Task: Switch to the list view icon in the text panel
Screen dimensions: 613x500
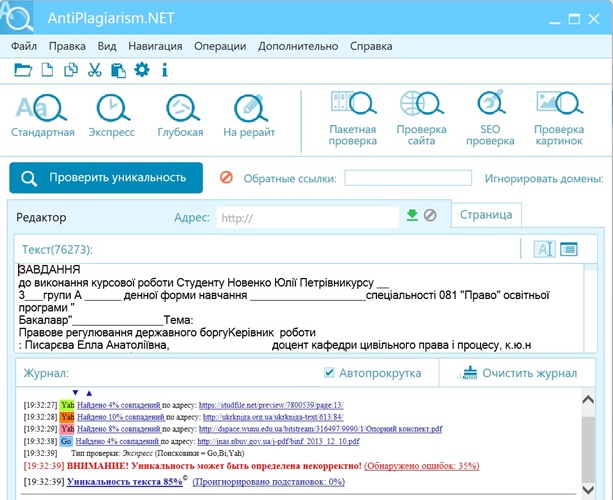Action: [569, 249]
